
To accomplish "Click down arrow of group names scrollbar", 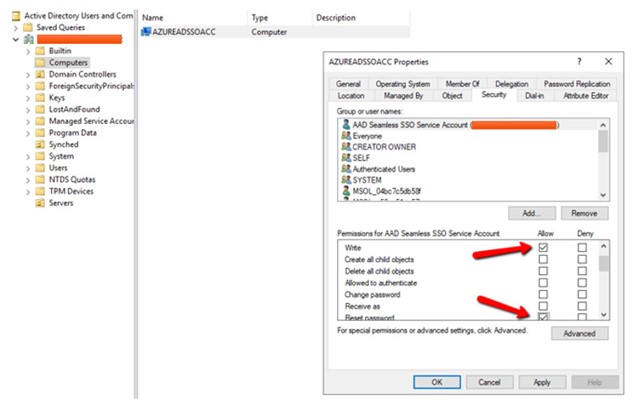I will point(603,196).
